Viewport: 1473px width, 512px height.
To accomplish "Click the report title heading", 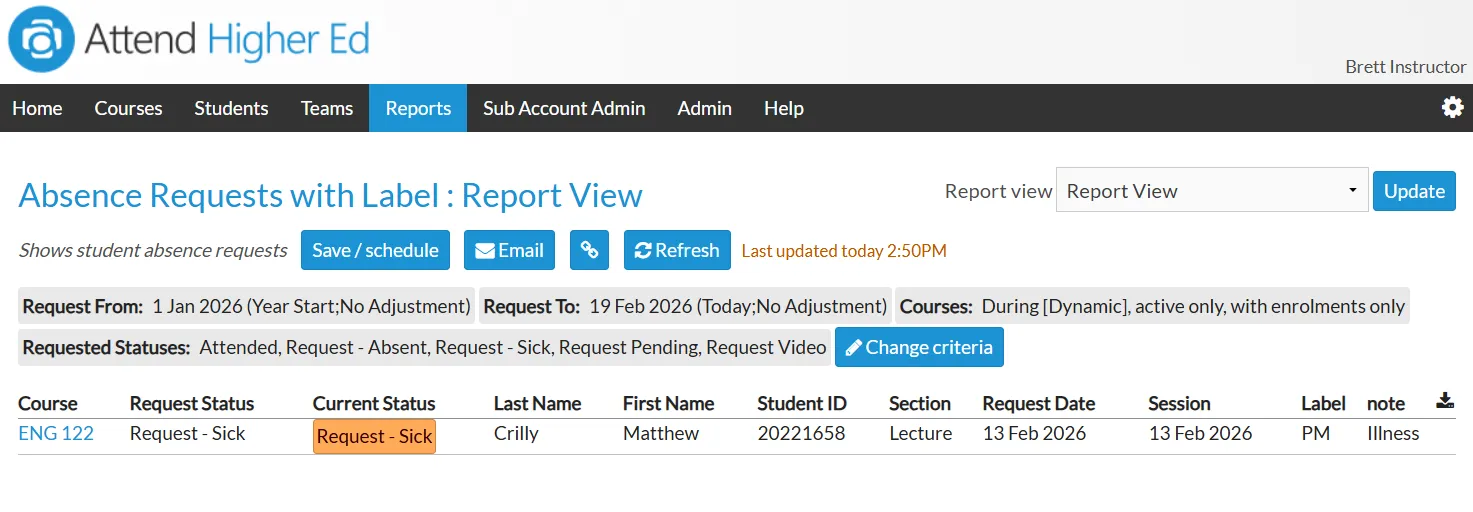I will coord(331,195).
